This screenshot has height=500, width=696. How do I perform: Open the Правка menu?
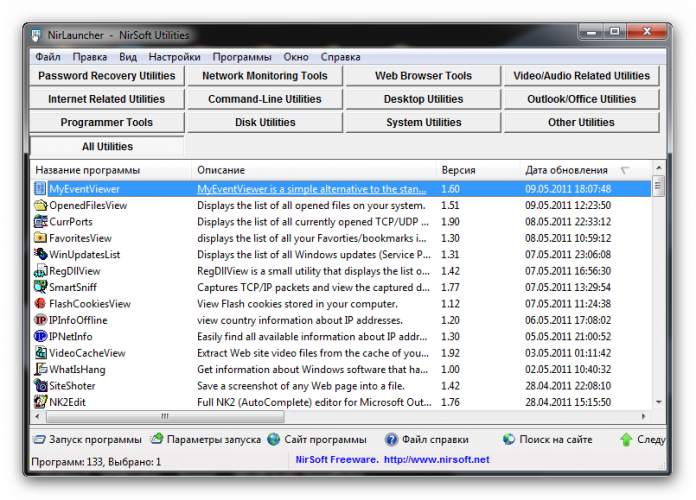(x=90, y=57)
